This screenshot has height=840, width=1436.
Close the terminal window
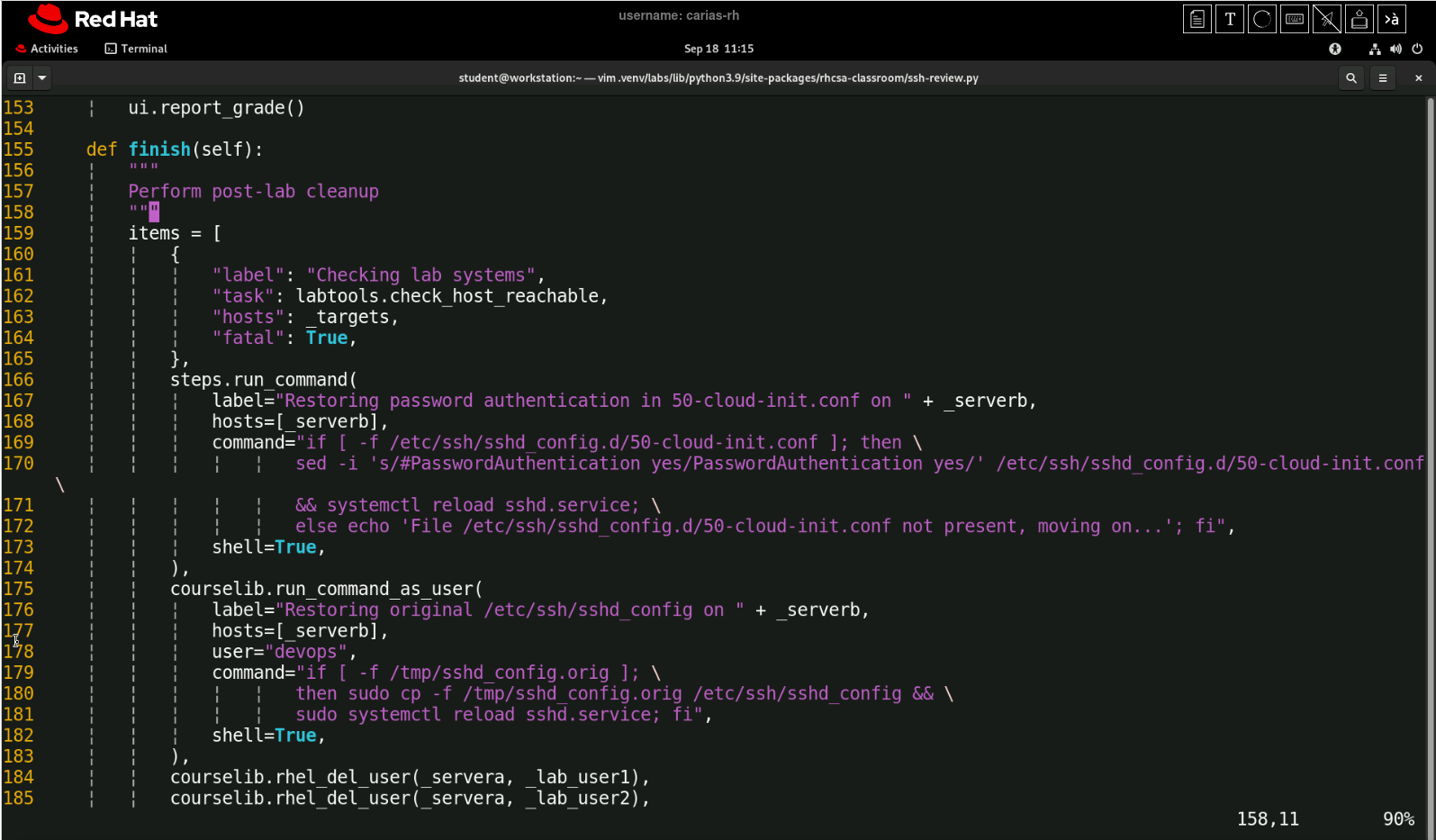[x=1419, y=78]
